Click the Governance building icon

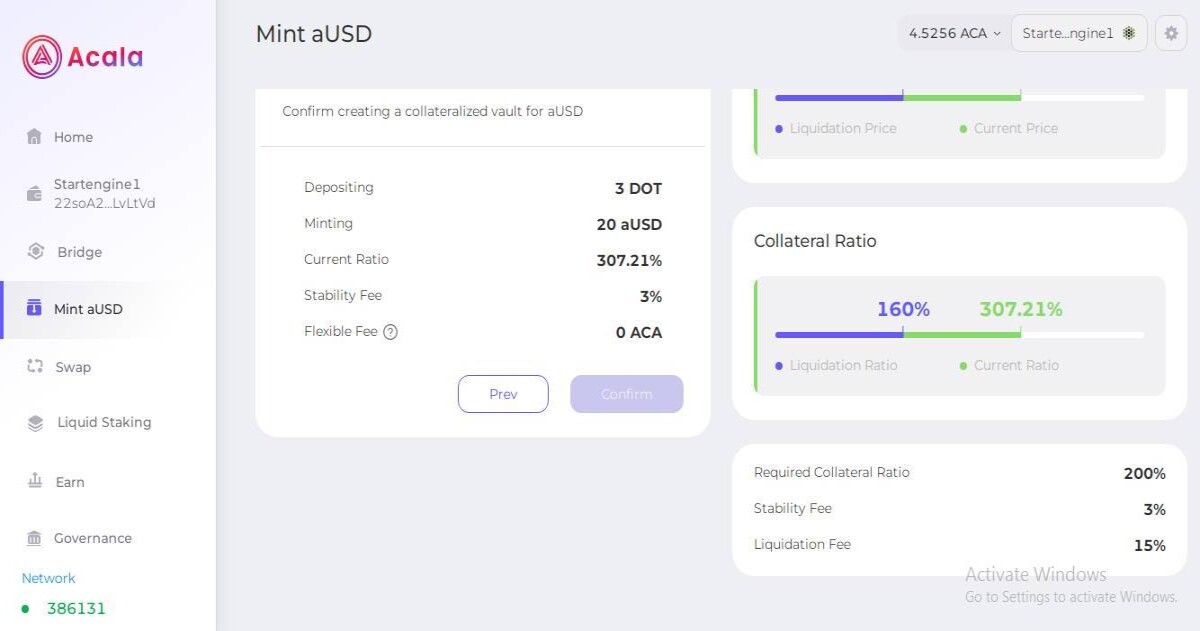pyautogui.click(x=34, y=538)
